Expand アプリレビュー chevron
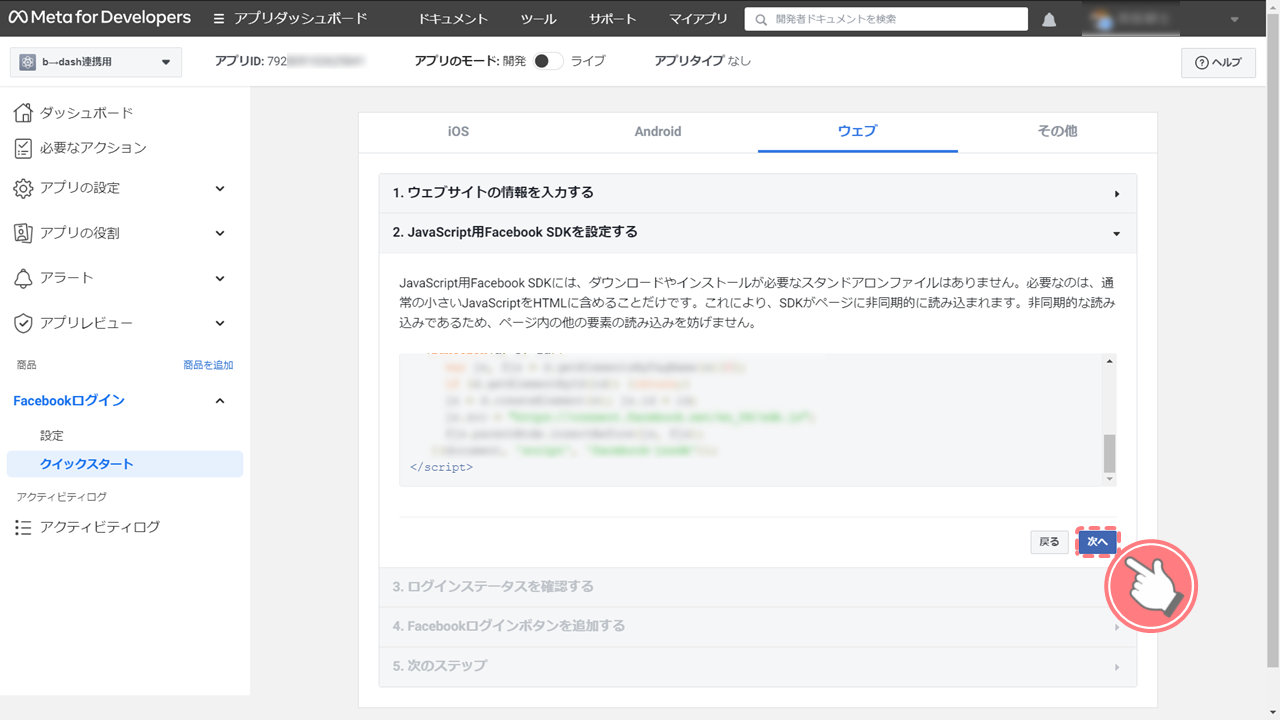The width and height of the screenshot is (1280, 720). click(x=220, y=323)
